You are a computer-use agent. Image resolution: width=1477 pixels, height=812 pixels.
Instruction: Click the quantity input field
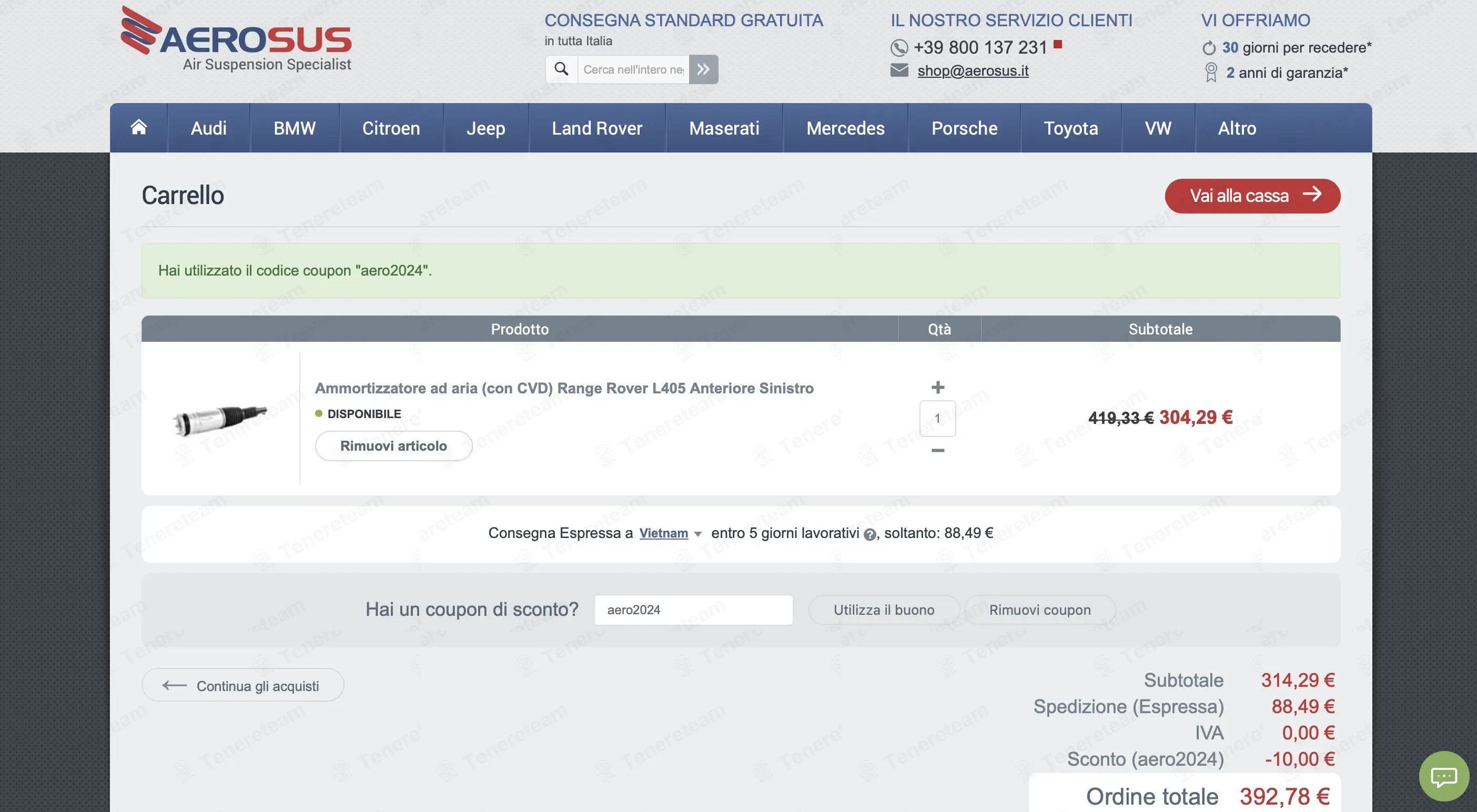(x=937, y=419)
